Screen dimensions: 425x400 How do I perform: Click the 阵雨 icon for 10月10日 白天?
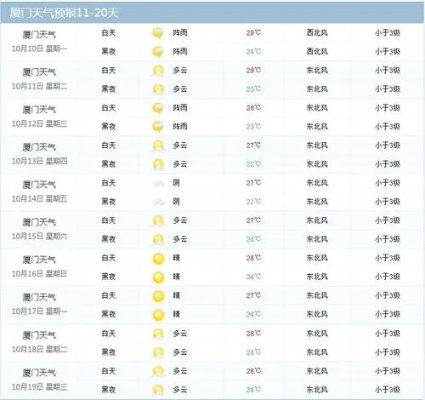point(158,33)
